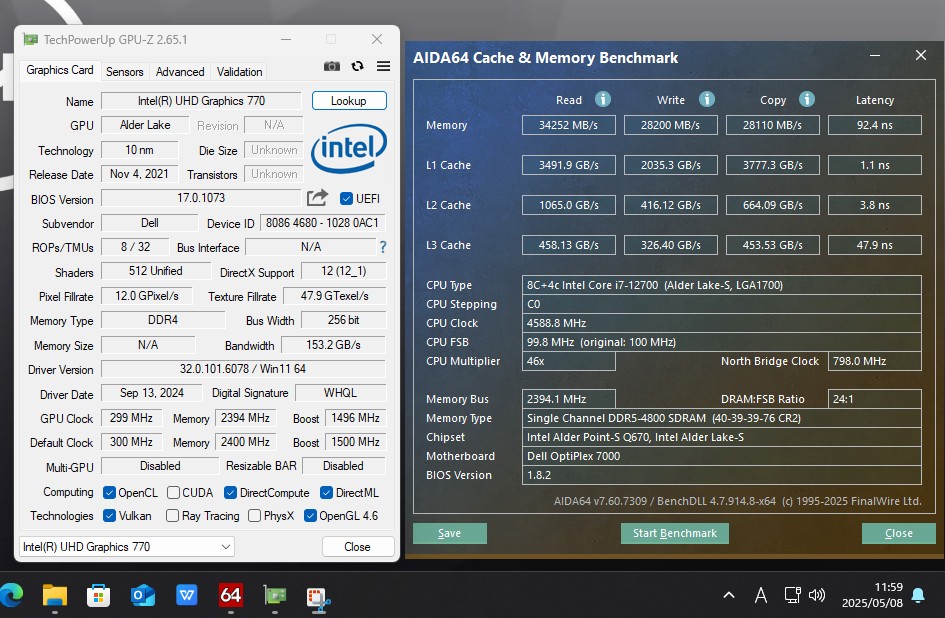This screenshot has width=945, height=618.
Task: Click the Motherboard Dell OptiPlex 7000 field
Action: click(721, 456)
